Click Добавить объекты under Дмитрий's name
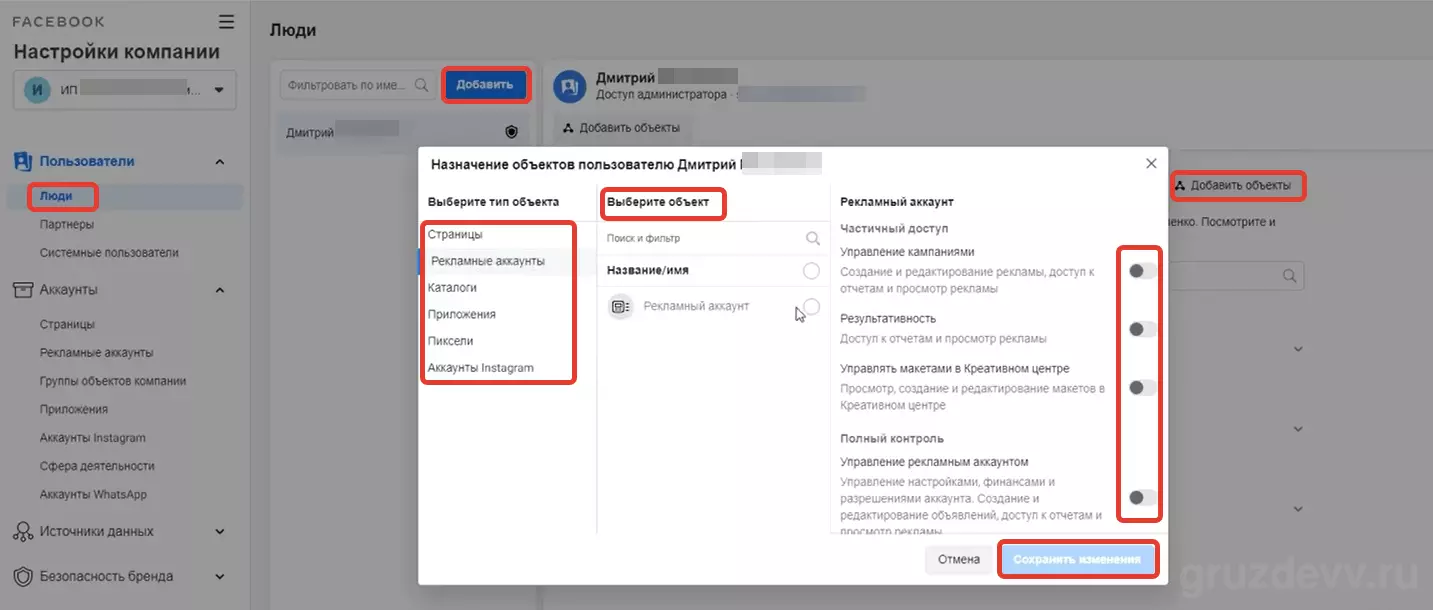Screen dimensions: 1433x610 (622, 128)
